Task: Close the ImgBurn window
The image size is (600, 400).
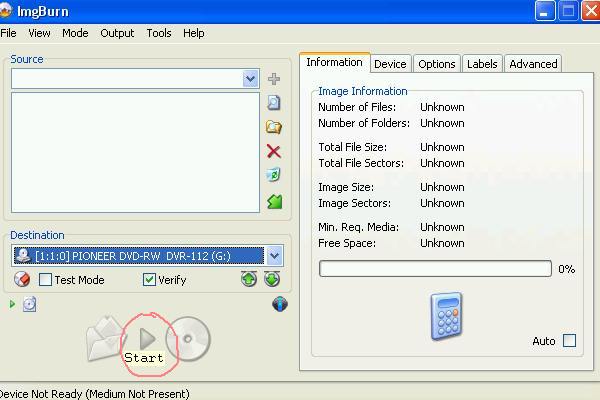Action: [590, 10]
